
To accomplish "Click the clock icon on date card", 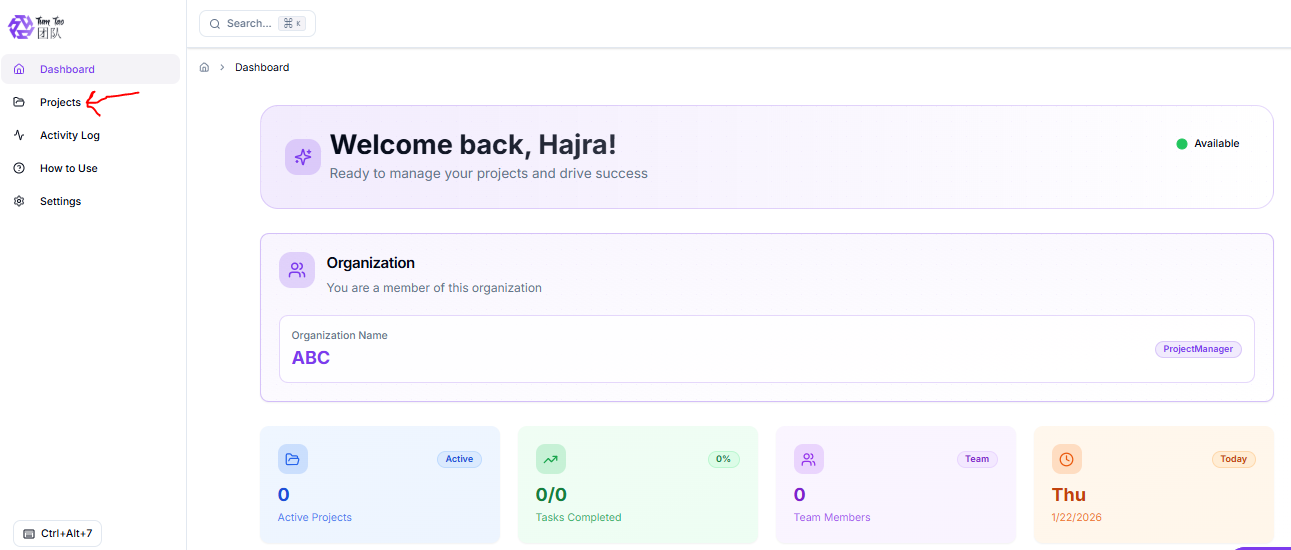I will point(1067,459).
